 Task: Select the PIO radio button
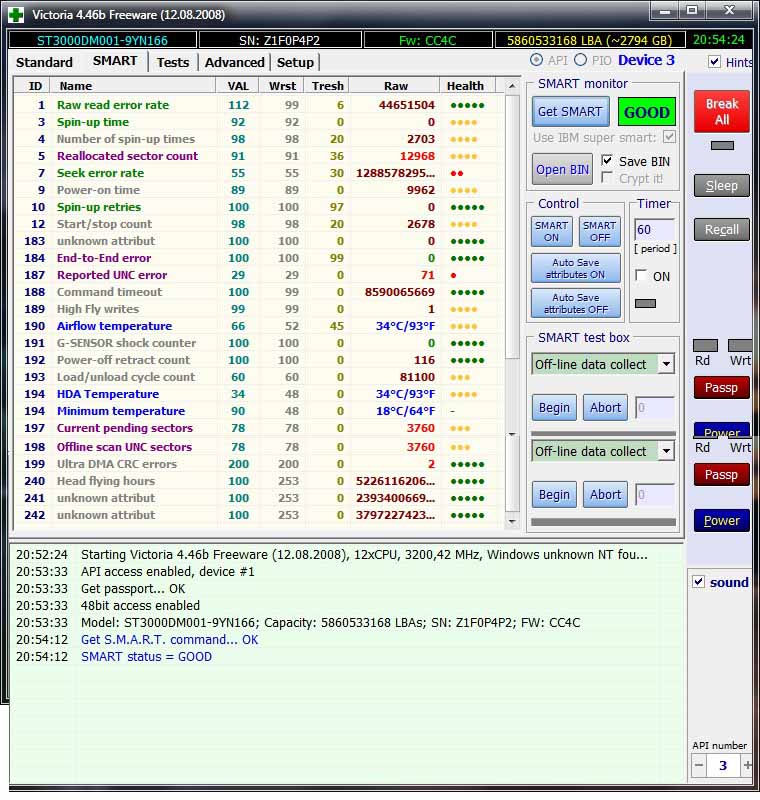(580, 61)
